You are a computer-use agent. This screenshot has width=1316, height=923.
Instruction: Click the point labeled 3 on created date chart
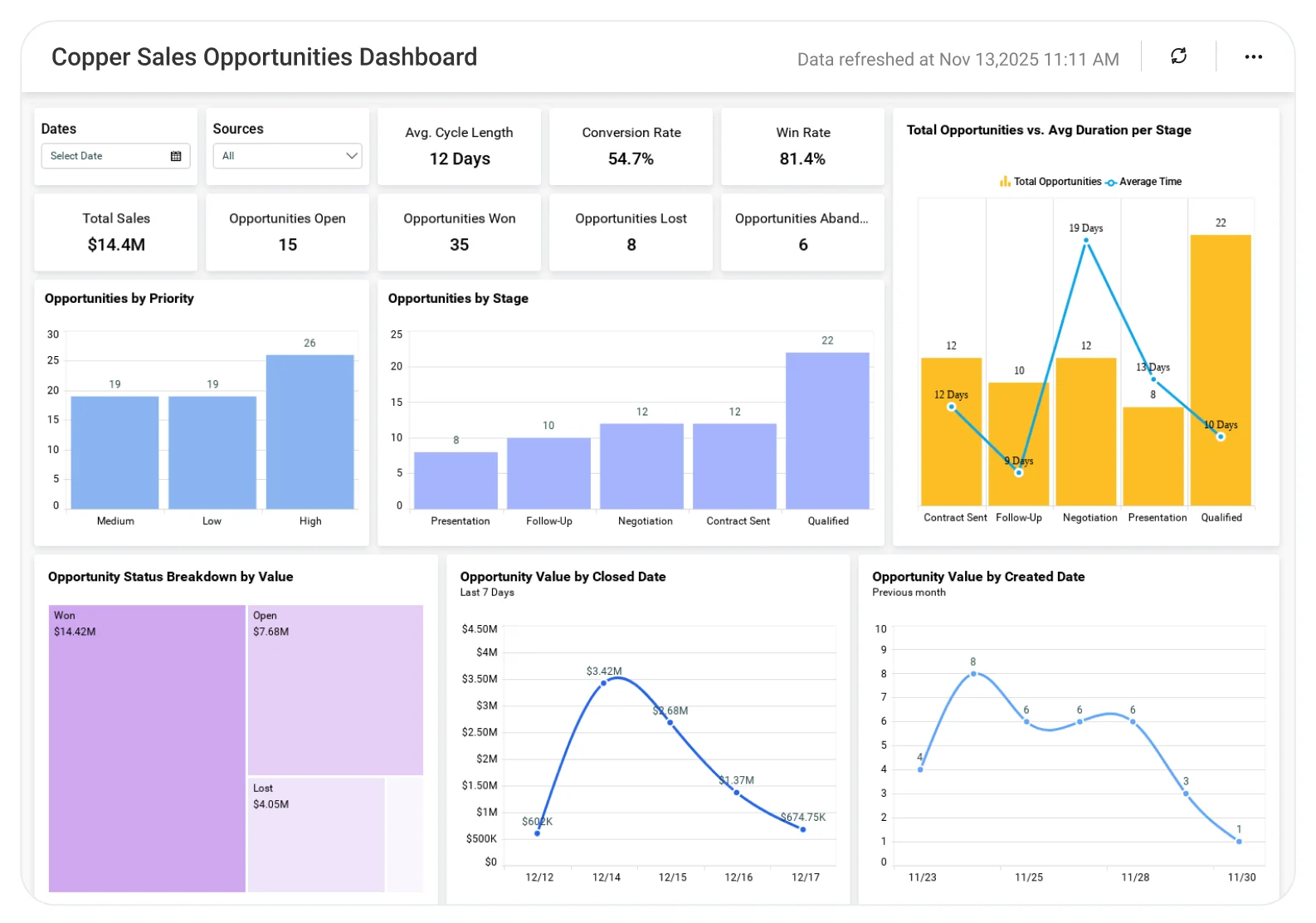click(1186, 794)
